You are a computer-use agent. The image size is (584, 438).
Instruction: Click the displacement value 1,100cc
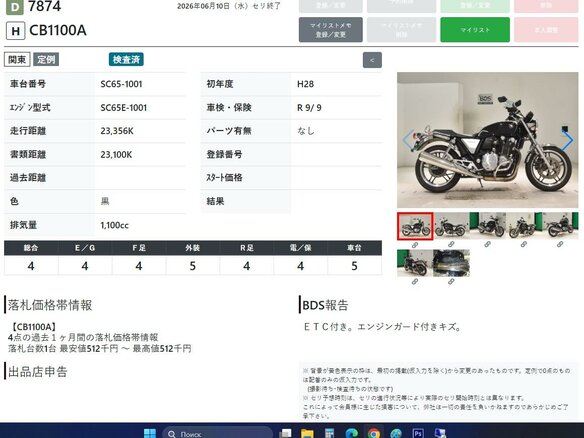[114, 225]
